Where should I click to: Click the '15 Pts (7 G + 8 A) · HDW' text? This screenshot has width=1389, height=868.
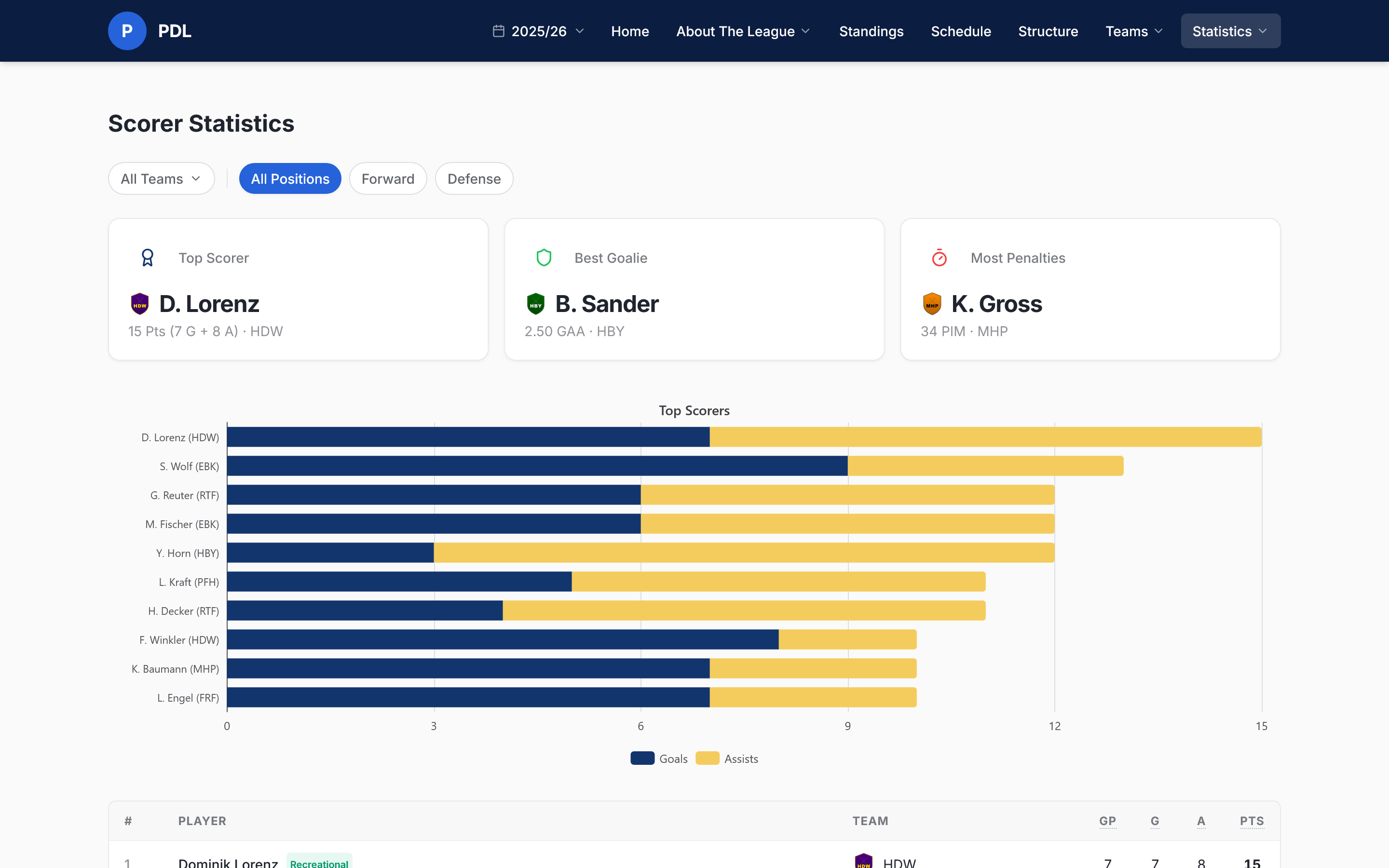(x=205, y=331)
